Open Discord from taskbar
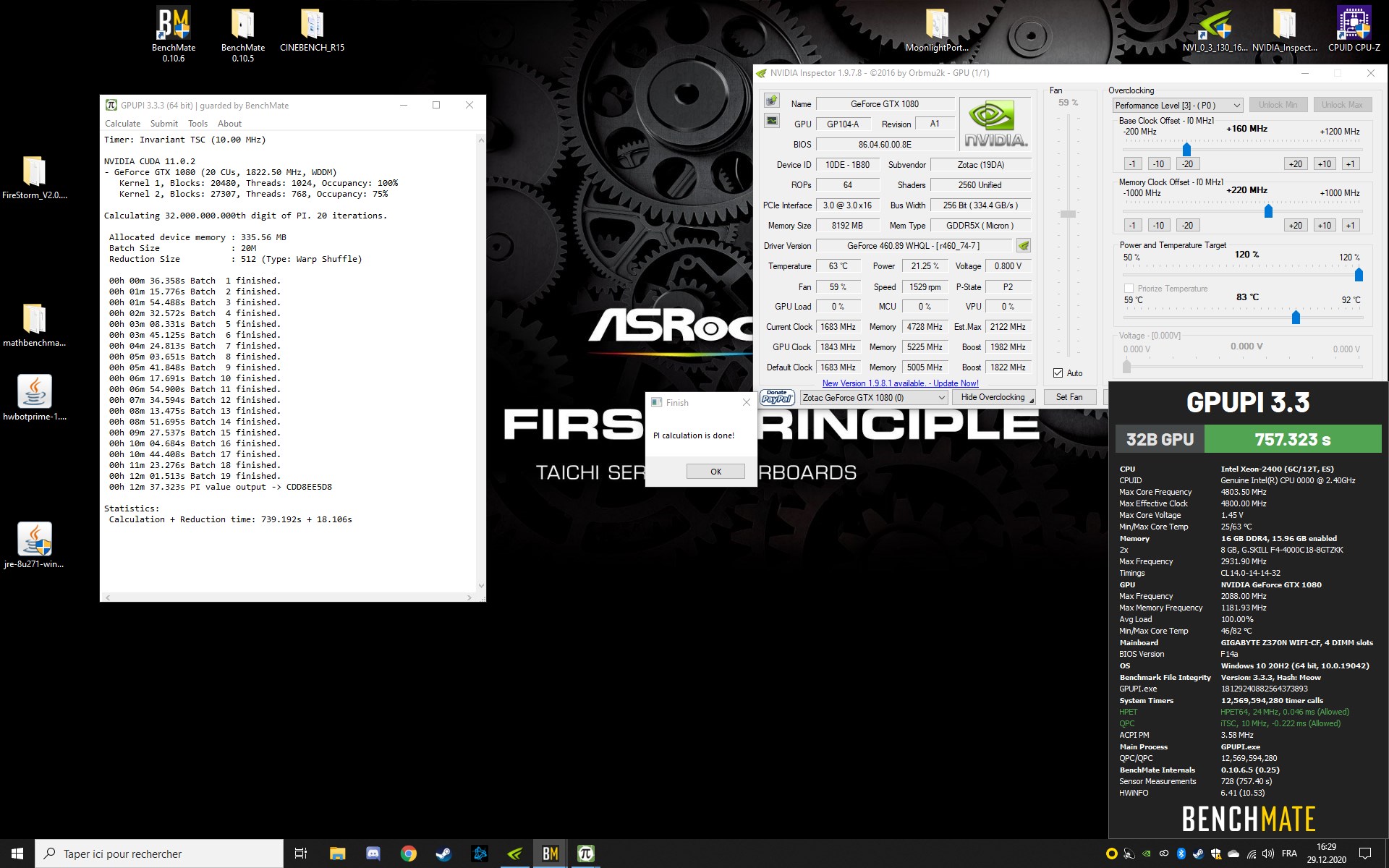 click(373, 854)
